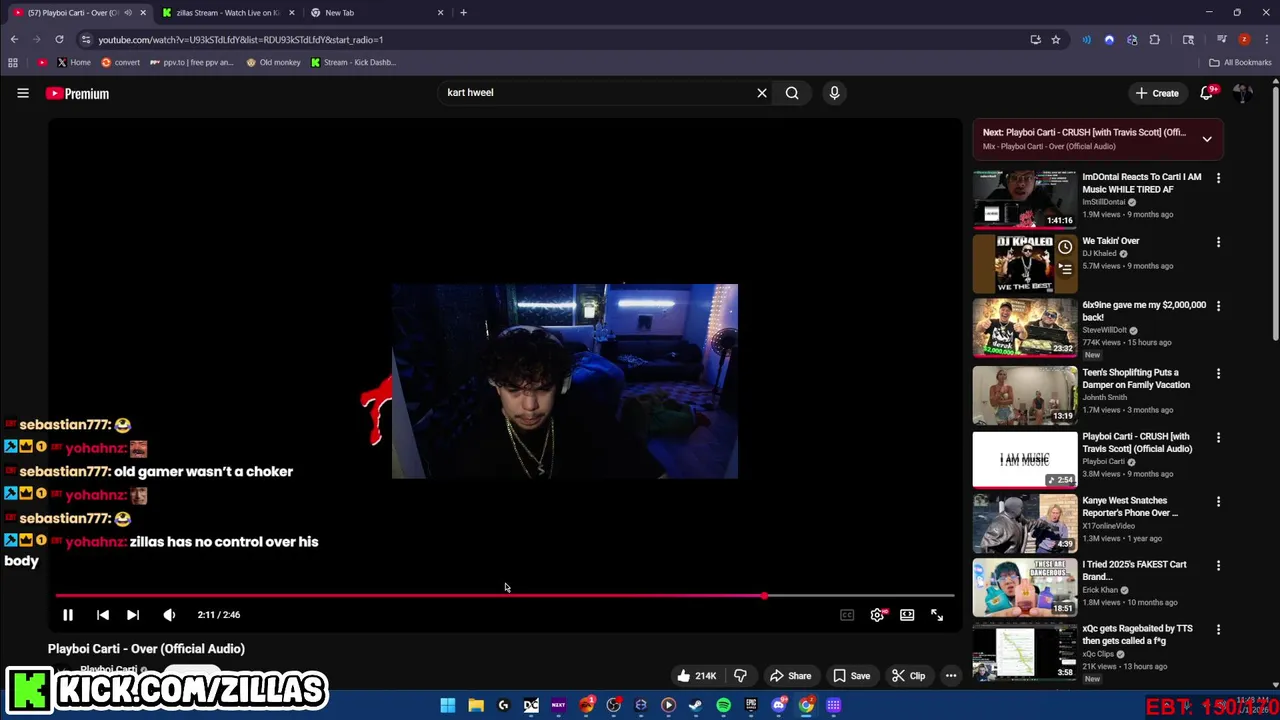The image size is (1280, 720).
Task: Clear the search box text
Action: pos(762,93)
